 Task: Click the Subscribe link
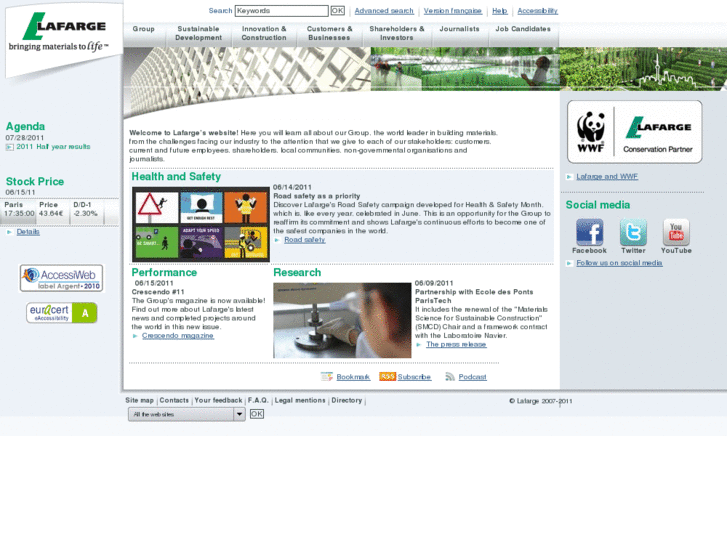[x=414, y=377]
